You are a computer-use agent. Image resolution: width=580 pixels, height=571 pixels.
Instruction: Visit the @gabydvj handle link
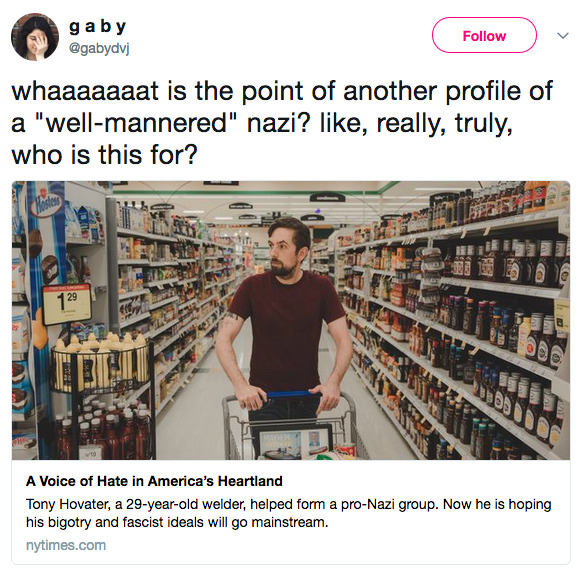click(x=99, y=48)
